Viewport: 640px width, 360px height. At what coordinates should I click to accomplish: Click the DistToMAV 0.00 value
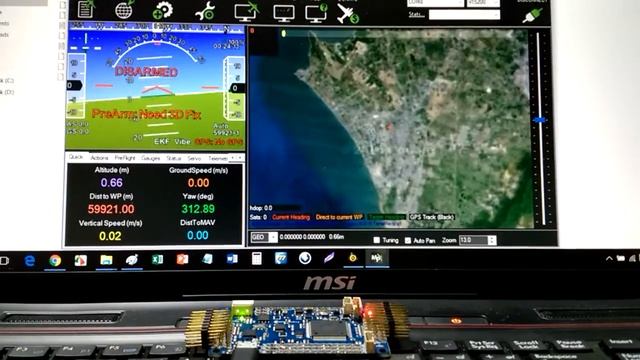pyautogui.click(x=198, y=236)
